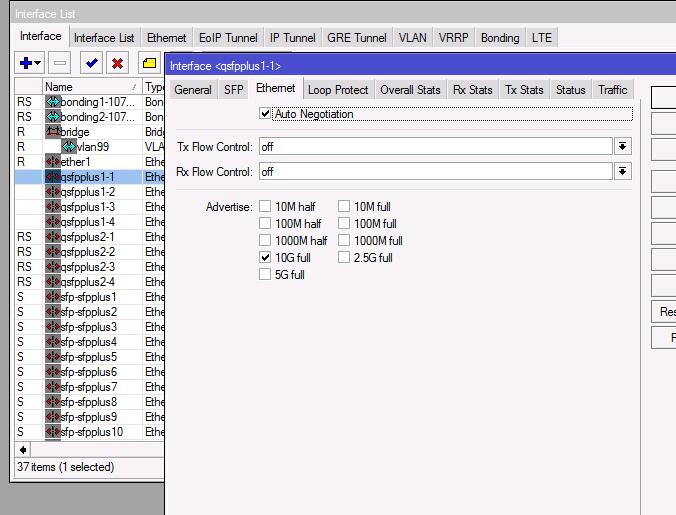
Task: Enable advertise 1000M full
Action: click(x=344, y=240)
